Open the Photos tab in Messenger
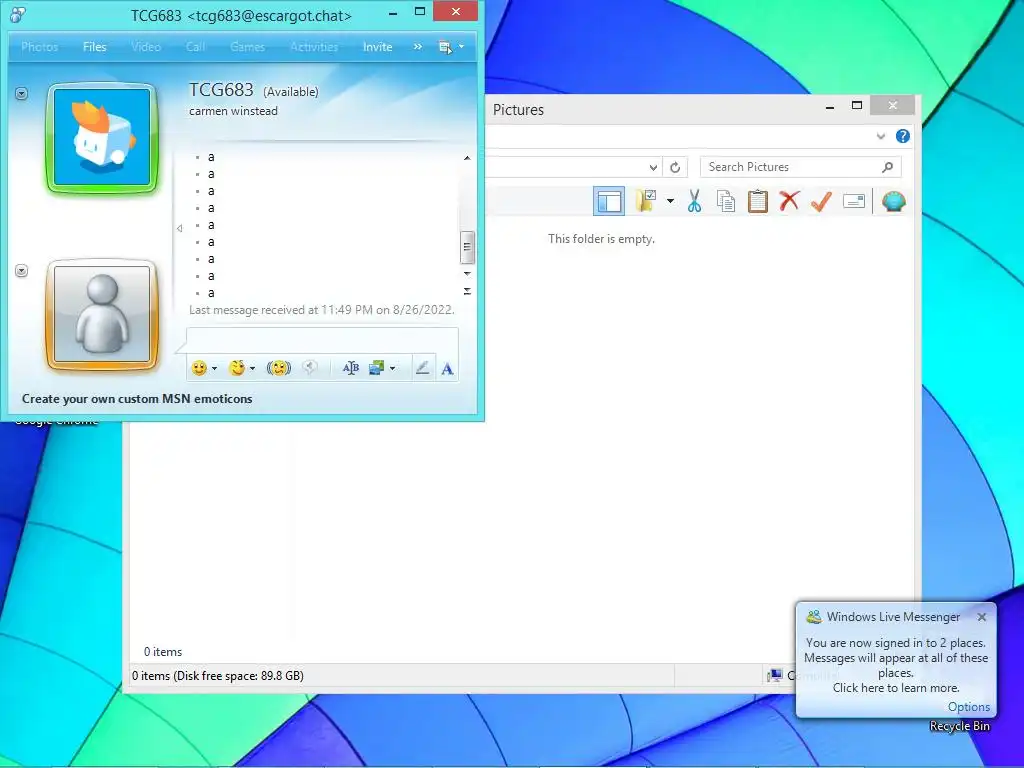The width and height of the screenshot is (1024, 768). click(x=40, y=47)
